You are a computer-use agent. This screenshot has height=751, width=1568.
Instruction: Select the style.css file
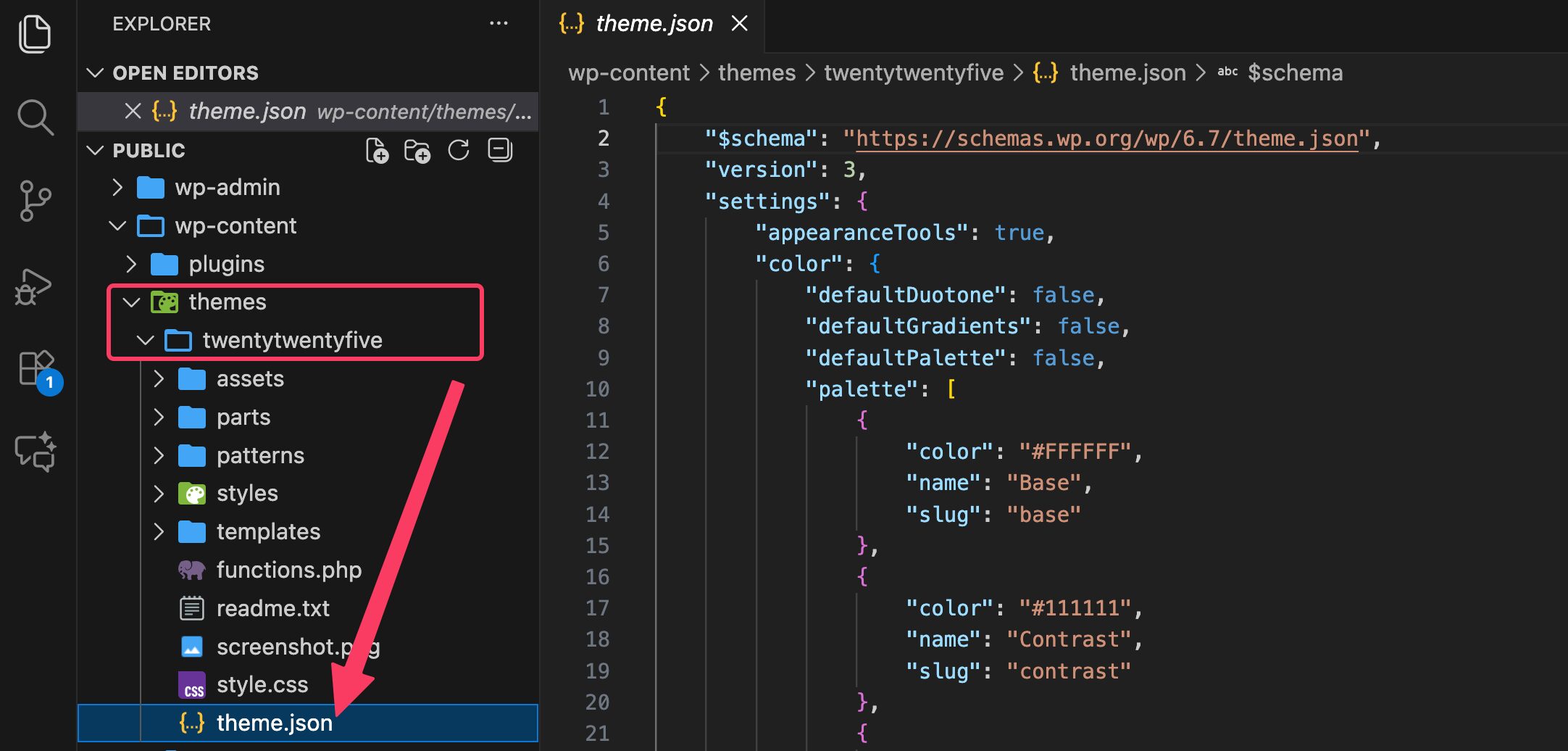coord(263,684)
